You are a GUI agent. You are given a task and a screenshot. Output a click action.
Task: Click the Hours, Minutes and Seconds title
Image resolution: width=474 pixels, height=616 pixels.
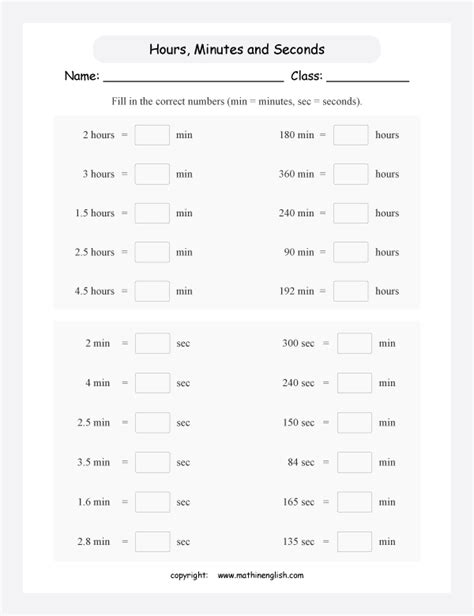(x=237, y=50)
